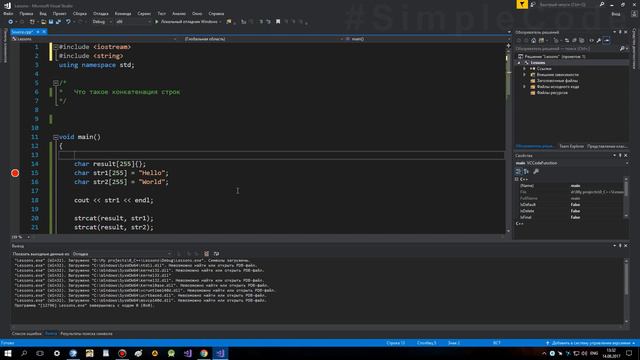
Task: Select Заголовочные файлы folder in Solution Explorer
Action: tap(557, 81)
